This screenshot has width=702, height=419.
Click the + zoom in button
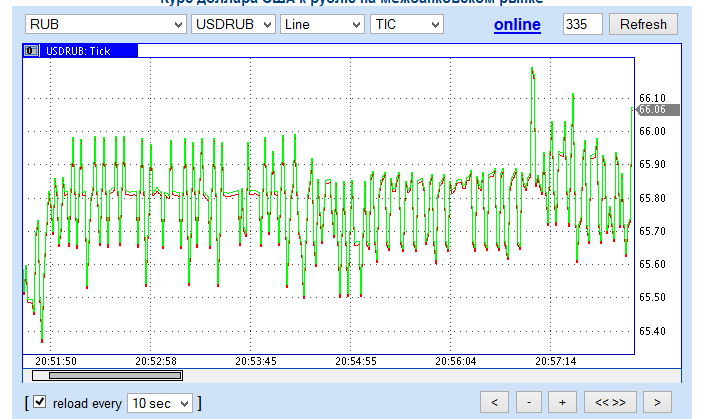562,402
